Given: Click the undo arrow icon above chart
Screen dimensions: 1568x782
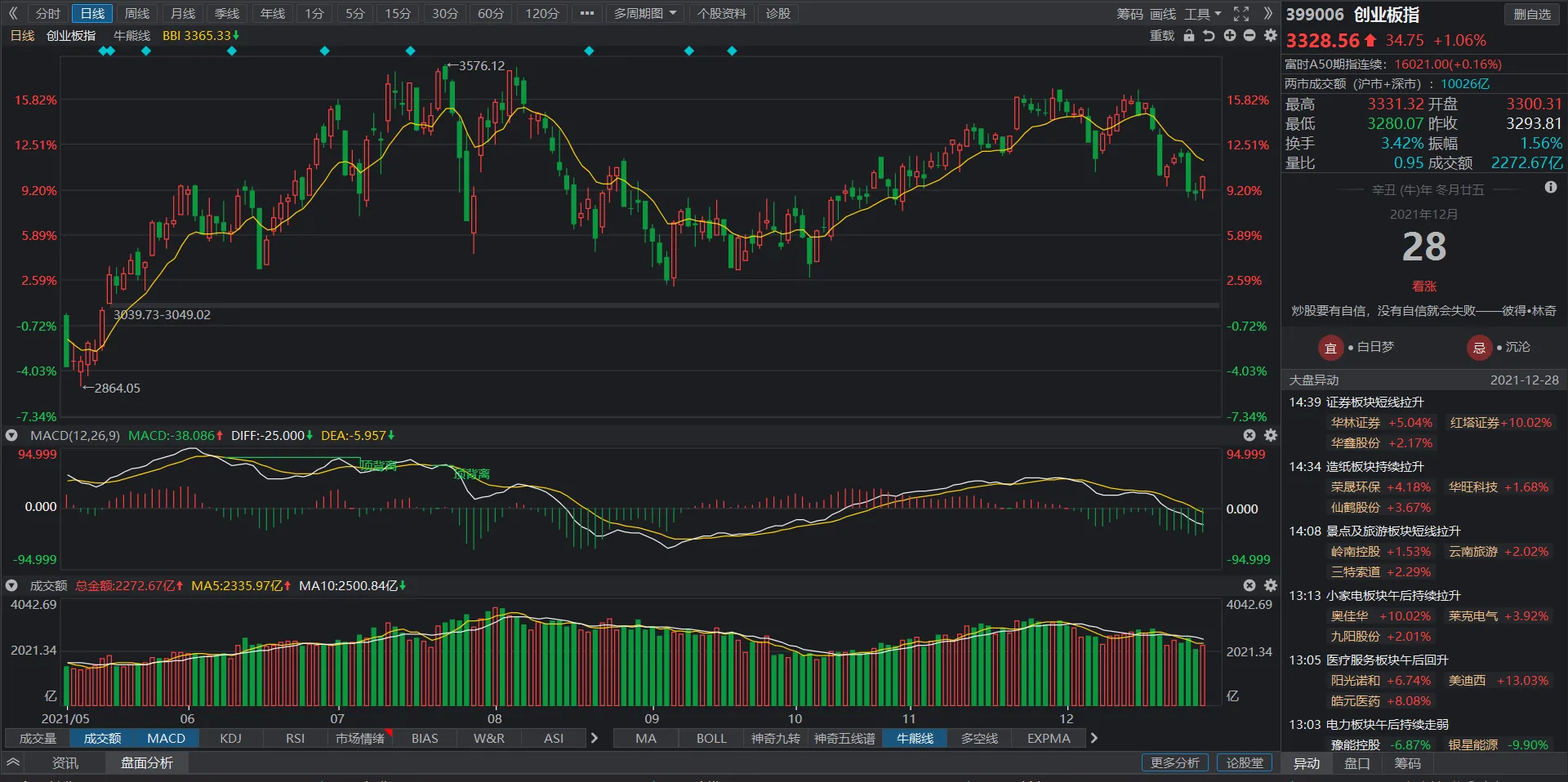Looking at the screenshot, I should (x=1209, y=36).
